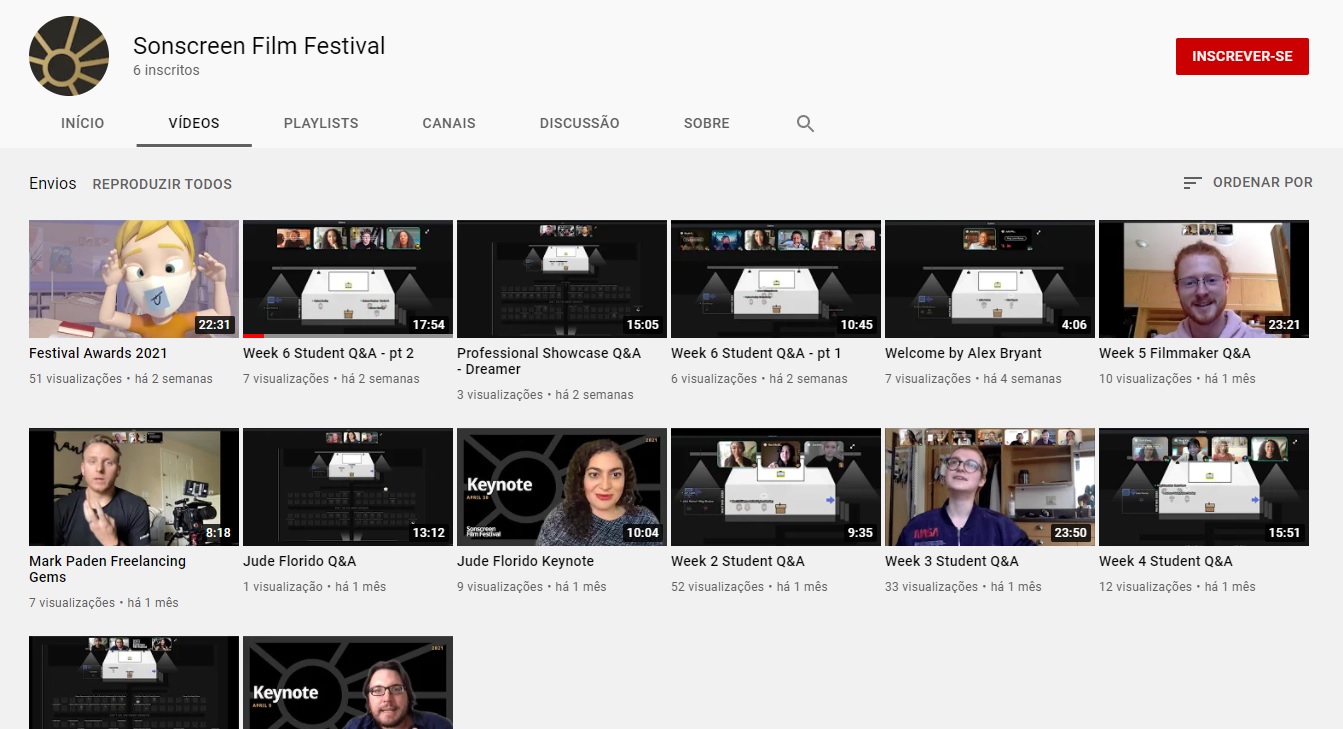
Task: Open the Playlists tab
Action: [x=320, y=124]
